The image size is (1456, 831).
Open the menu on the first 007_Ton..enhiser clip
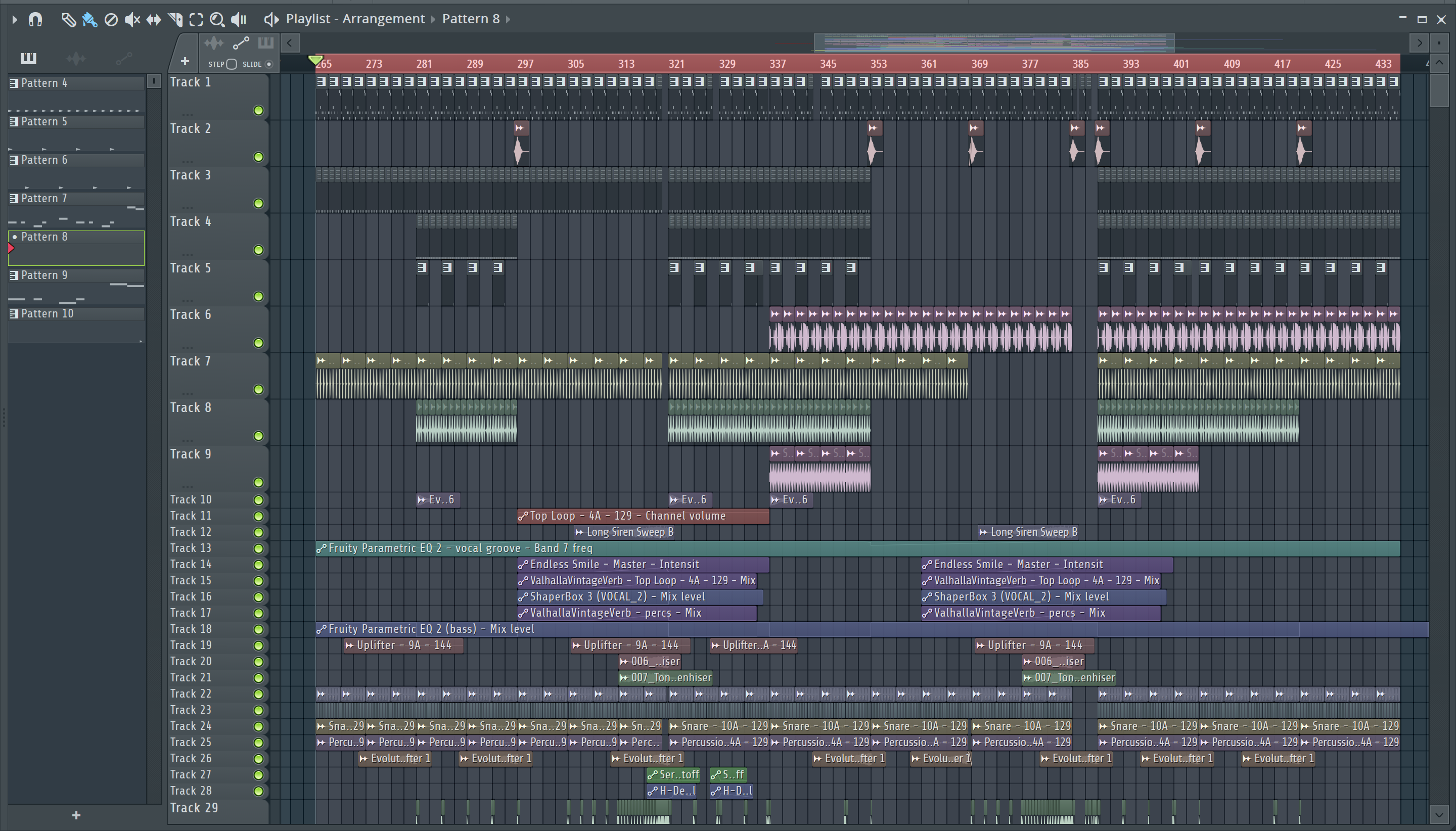[624, 678]
